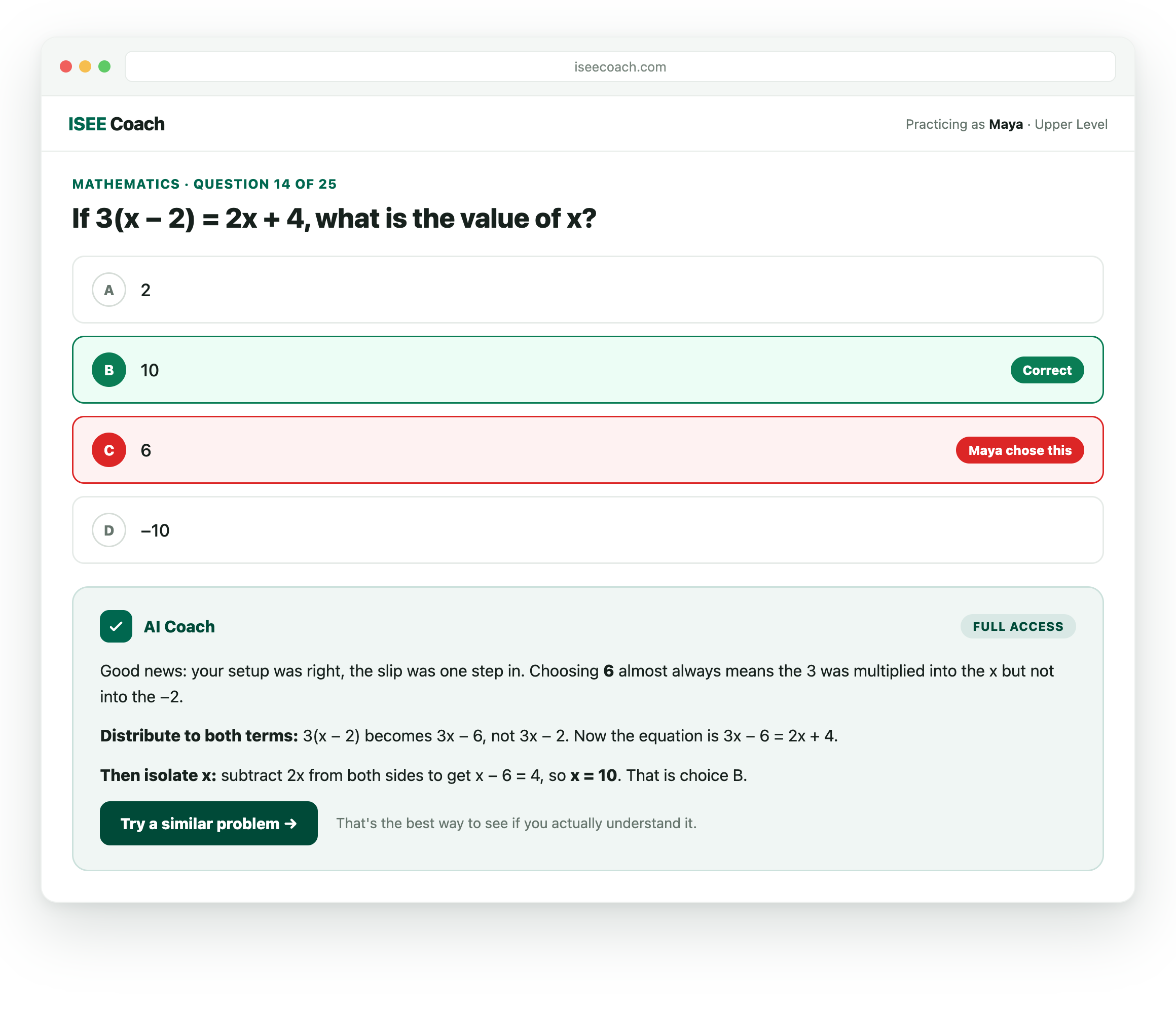This screenshot has width=1176, height=1031.
Task: Click the Then isolate x line
Action: (423, 775)
